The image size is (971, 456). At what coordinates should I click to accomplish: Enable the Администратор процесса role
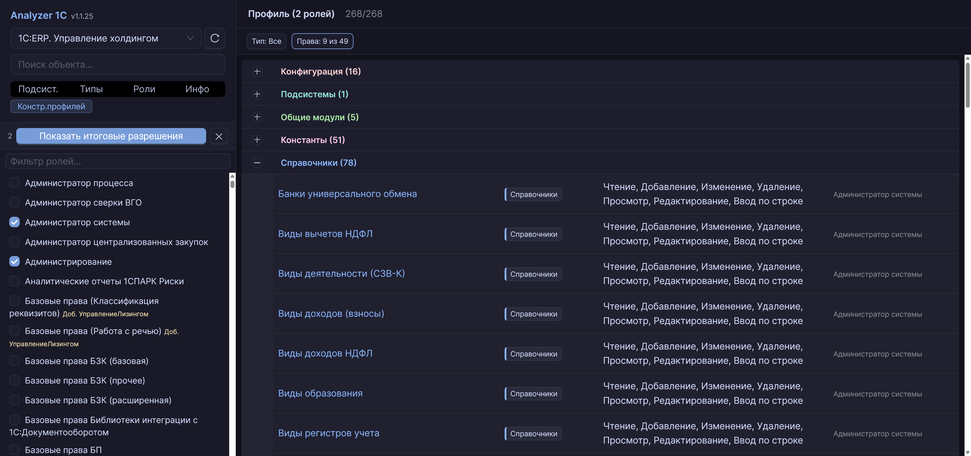point(15,183)
